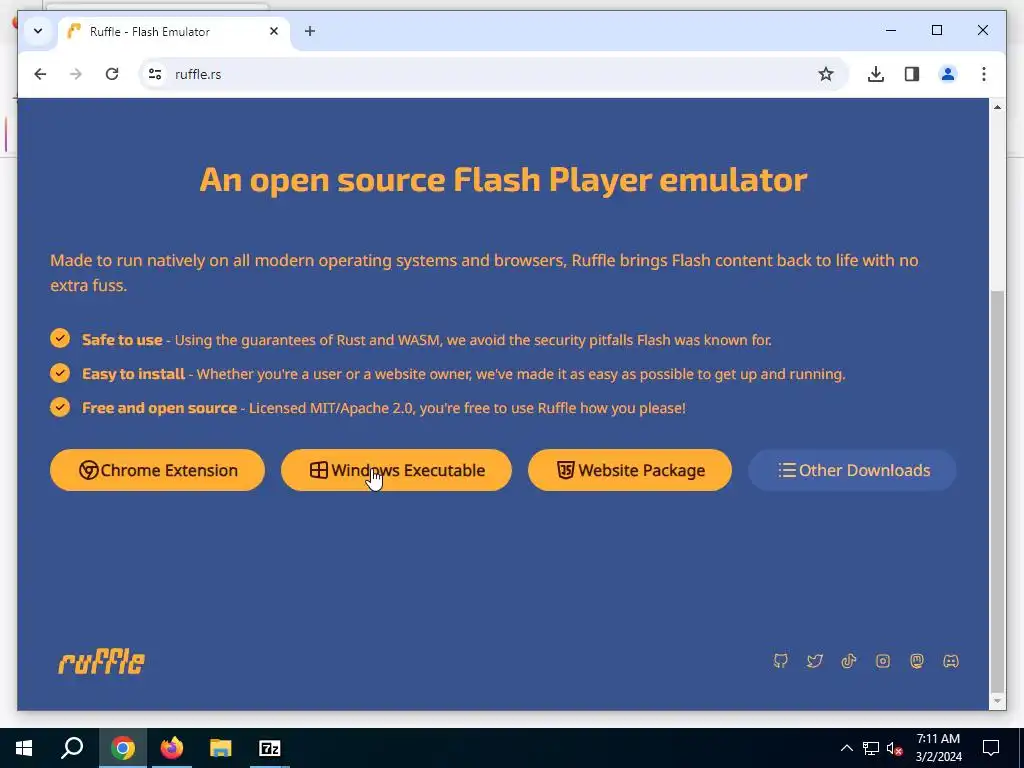Screen dimensions: 1024x768
Task: View site information icon in address bar
Action: click(x=155, y=74)
